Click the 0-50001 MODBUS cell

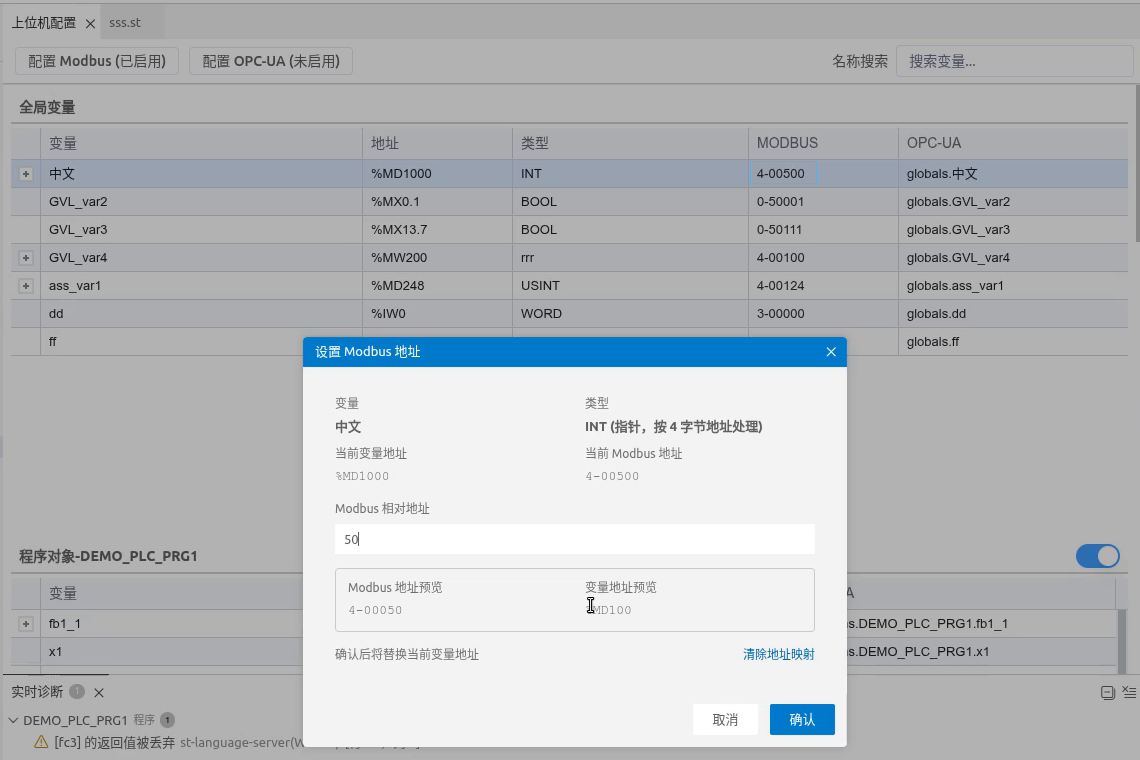tap(823, 201)
